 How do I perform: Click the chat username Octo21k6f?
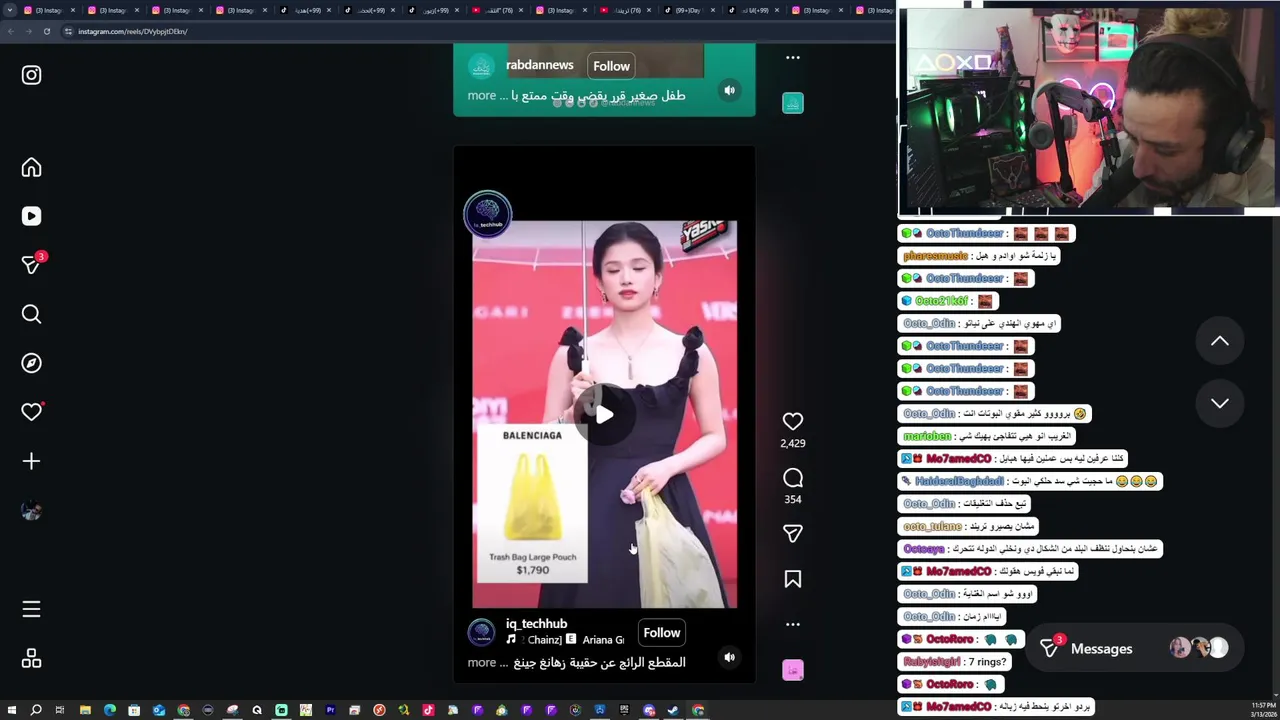point(941,301)
